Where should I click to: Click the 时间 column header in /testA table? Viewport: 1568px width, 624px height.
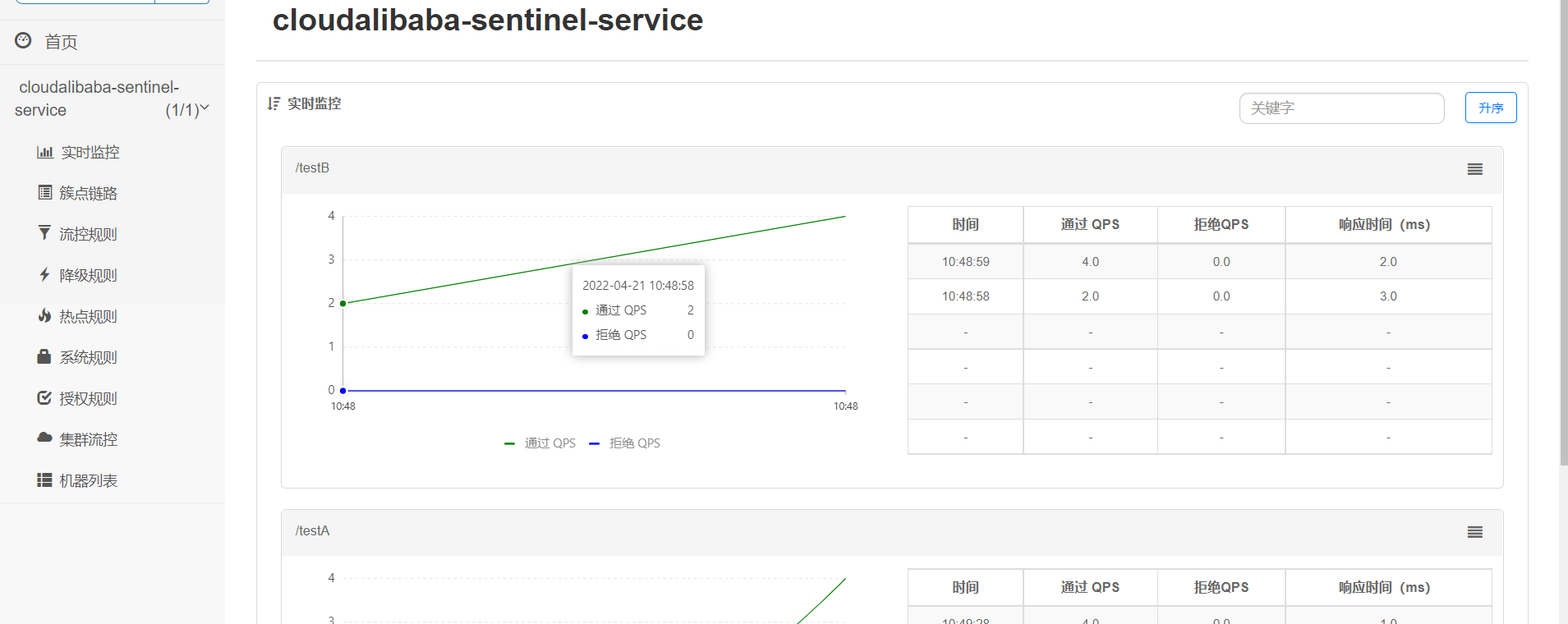coord(965,587)
